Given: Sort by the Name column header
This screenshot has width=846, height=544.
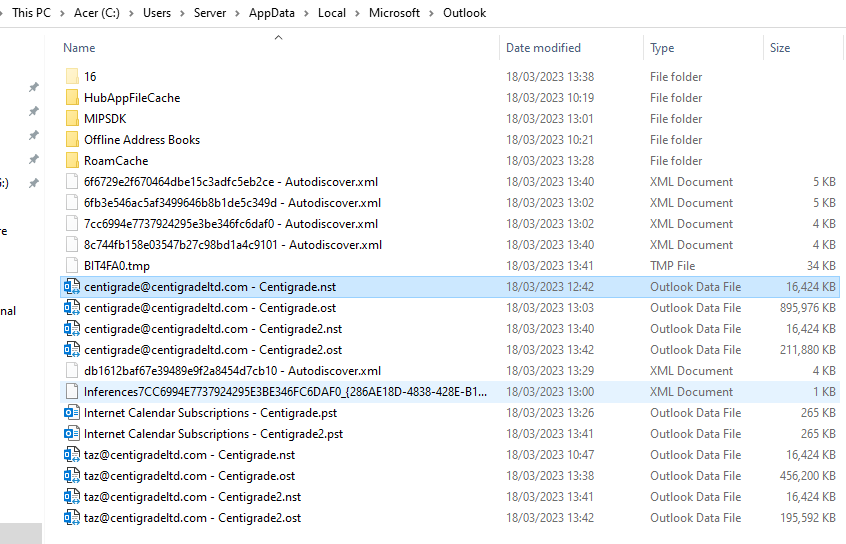Looking at the screenshot, I should click(x=79, y=48).
